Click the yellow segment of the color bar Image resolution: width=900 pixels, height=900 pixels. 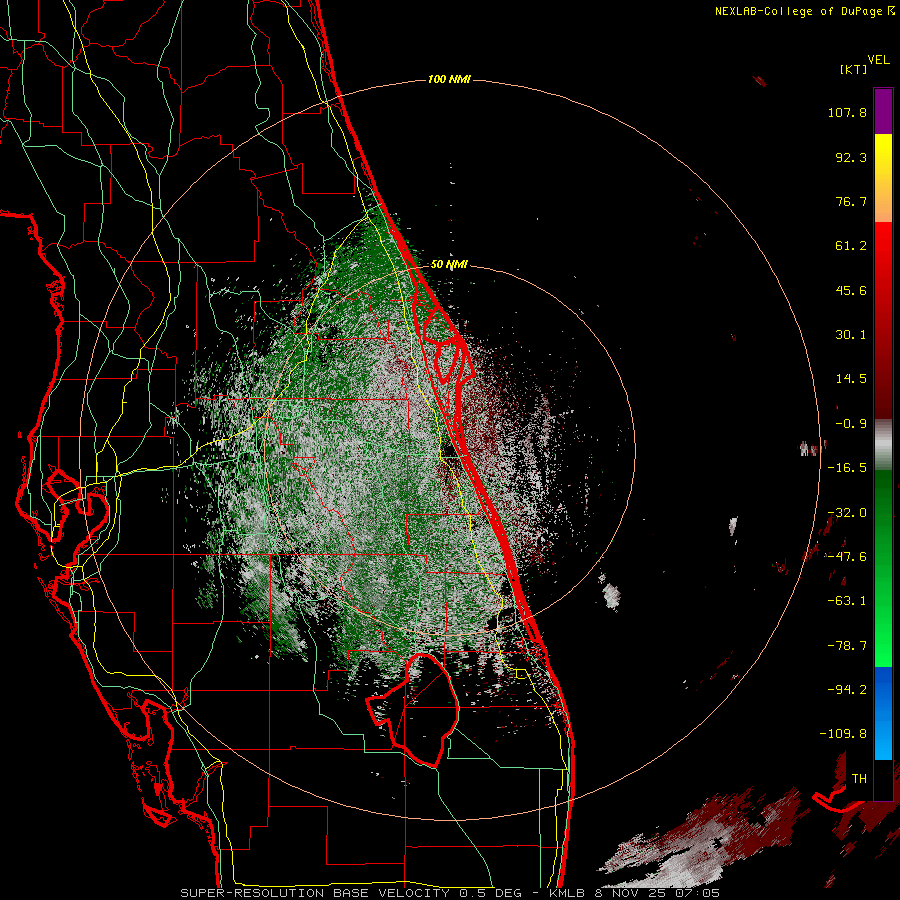(883, 177)
